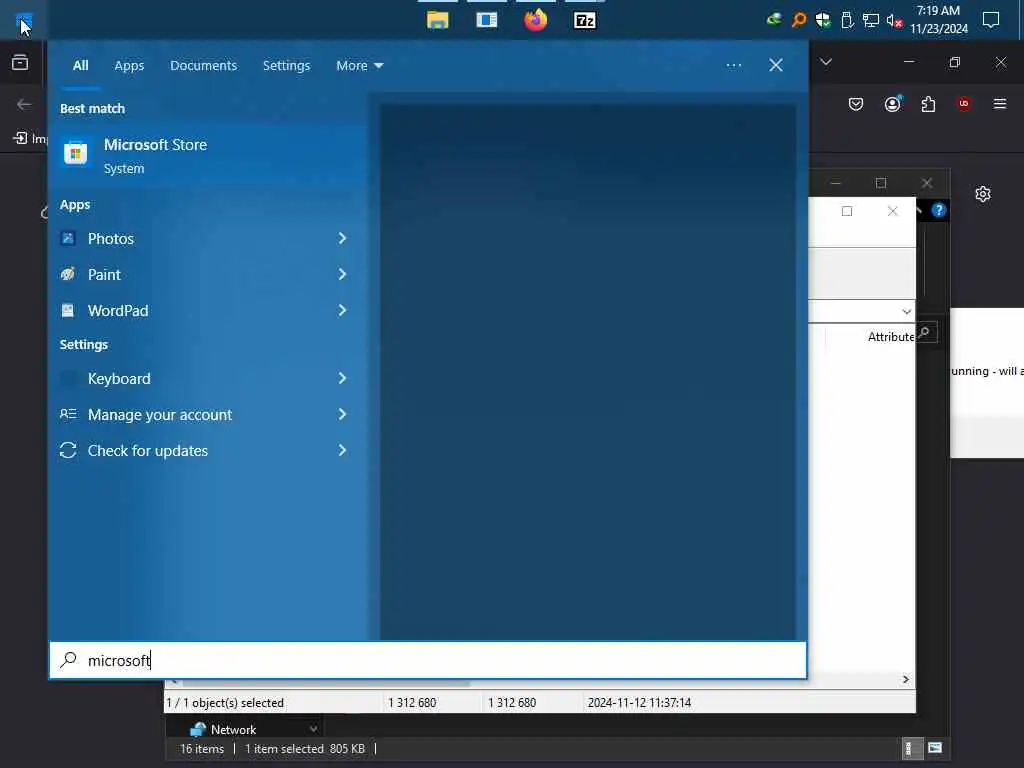Screen dimensions: 1024x768
Task: Open the Microsoft Store best match
Action: [208, 155]
